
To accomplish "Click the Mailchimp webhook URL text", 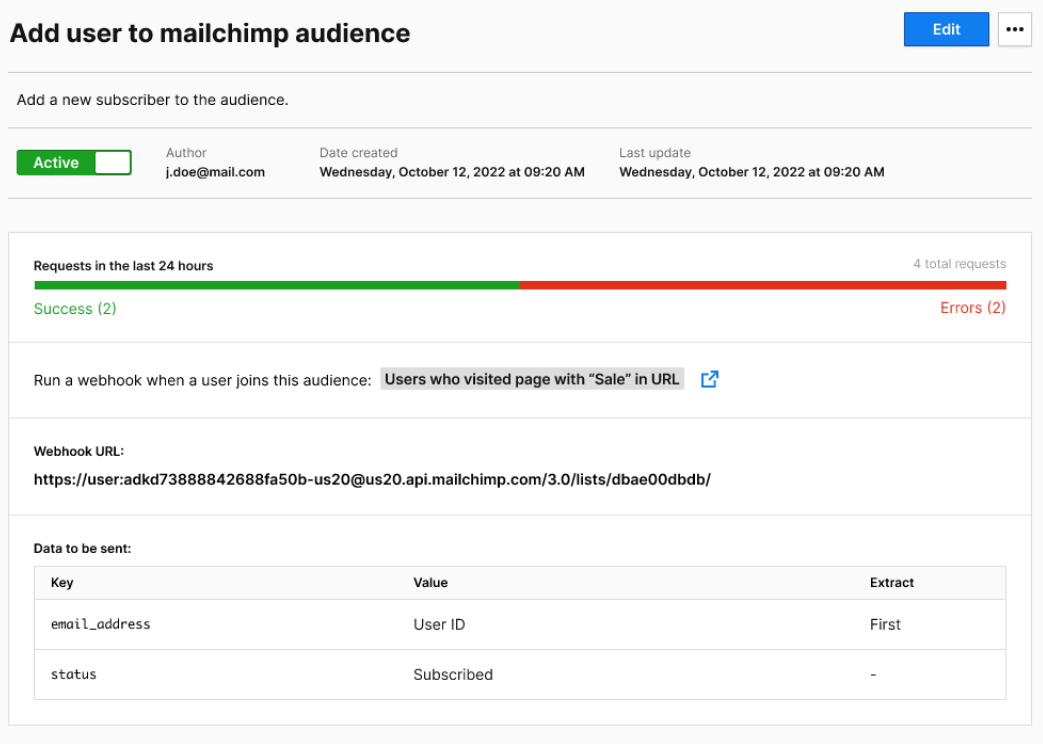I will [x=372, y=479].
